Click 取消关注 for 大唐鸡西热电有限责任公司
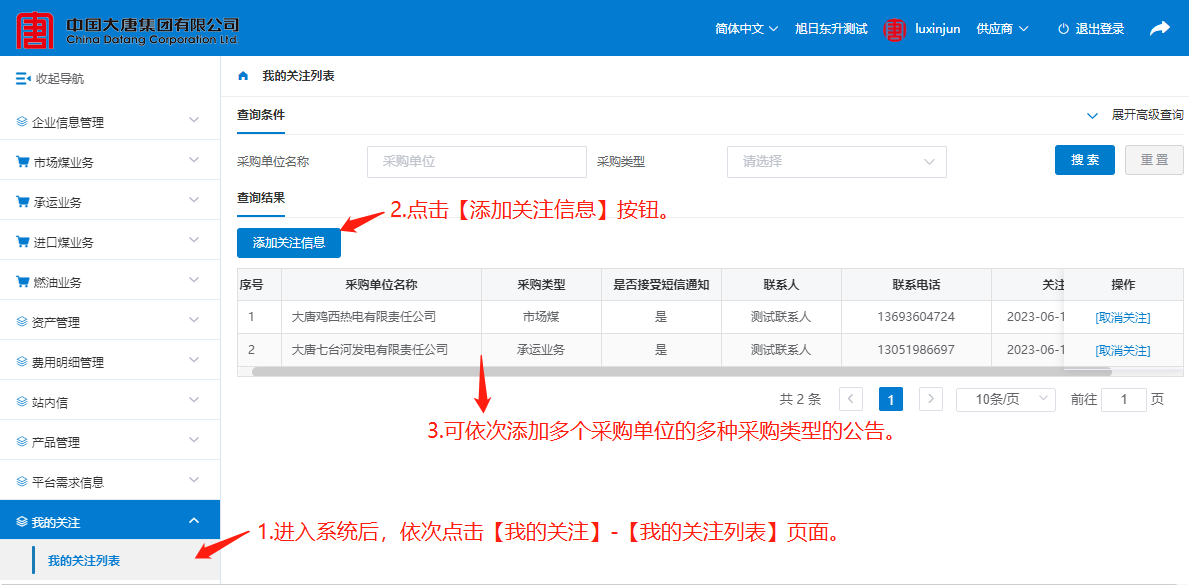Image resolution: width=1189 pixels, height=585 pixels. [1122, 318]
